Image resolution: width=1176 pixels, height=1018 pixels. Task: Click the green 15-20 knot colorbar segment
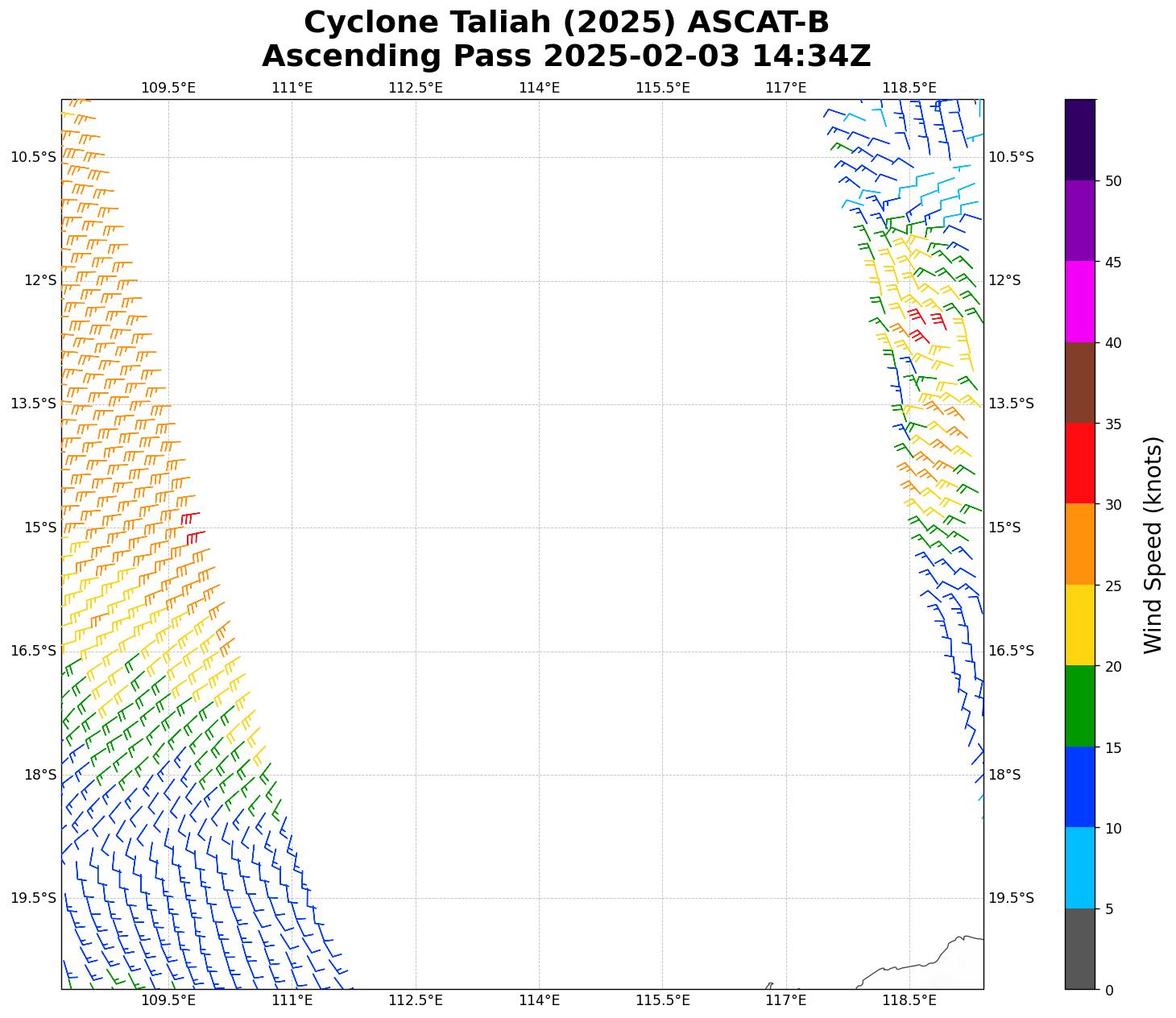(x=1079, y=706)
